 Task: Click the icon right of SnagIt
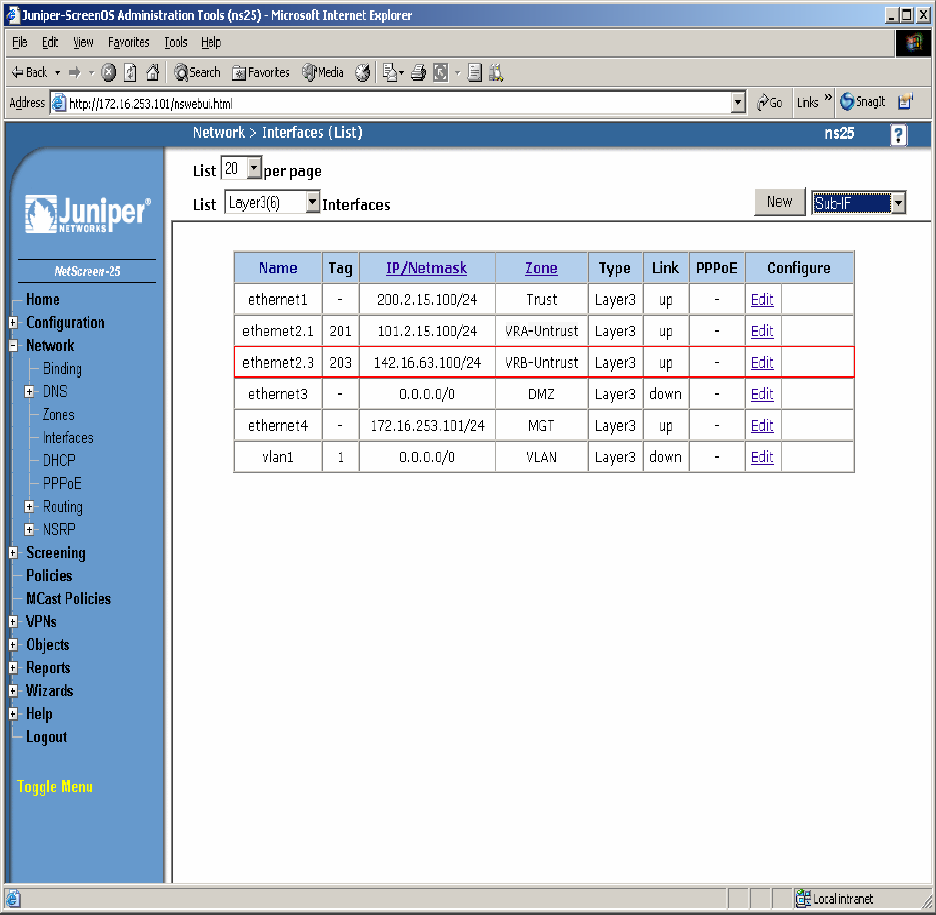click(906, 102)
